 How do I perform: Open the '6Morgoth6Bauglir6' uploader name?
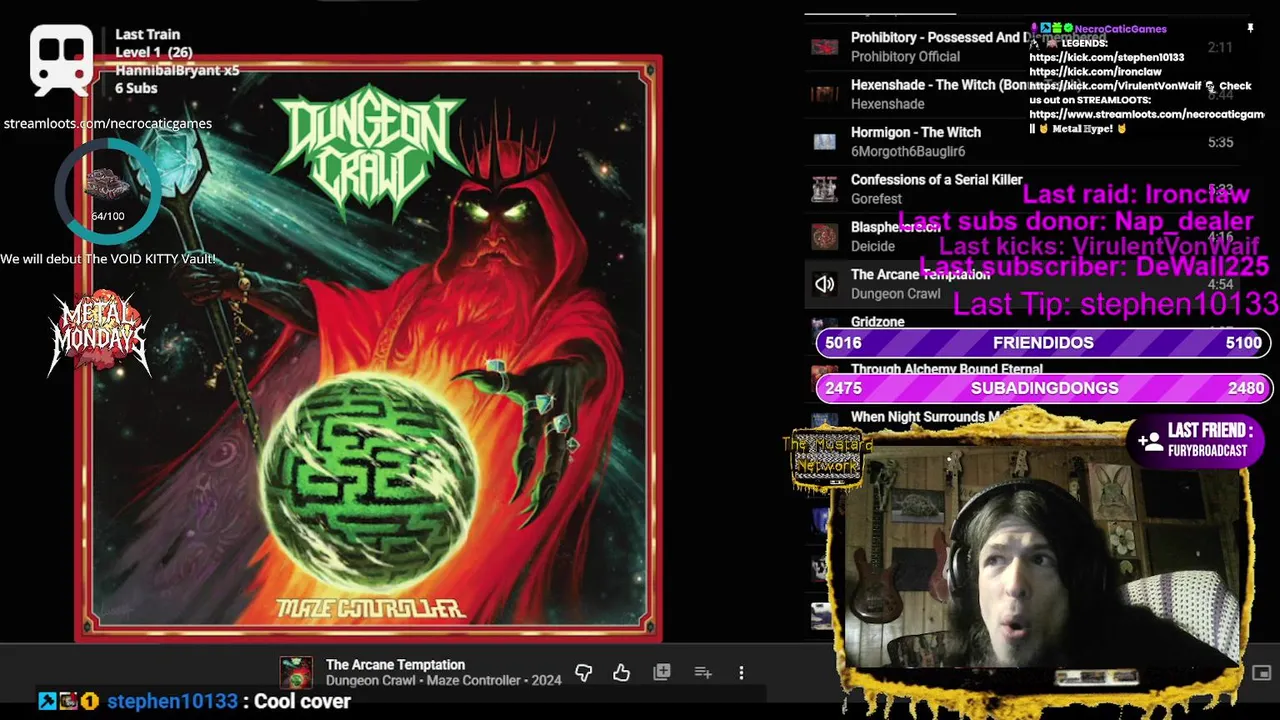(908, 152)
